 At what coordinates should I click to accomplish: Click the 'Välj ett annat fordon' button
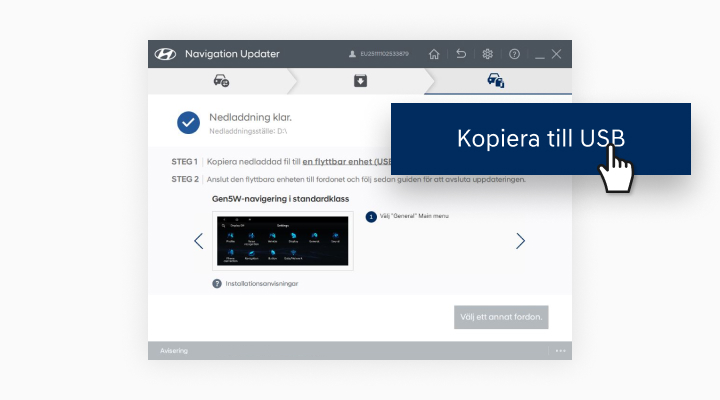pos(501,317)
